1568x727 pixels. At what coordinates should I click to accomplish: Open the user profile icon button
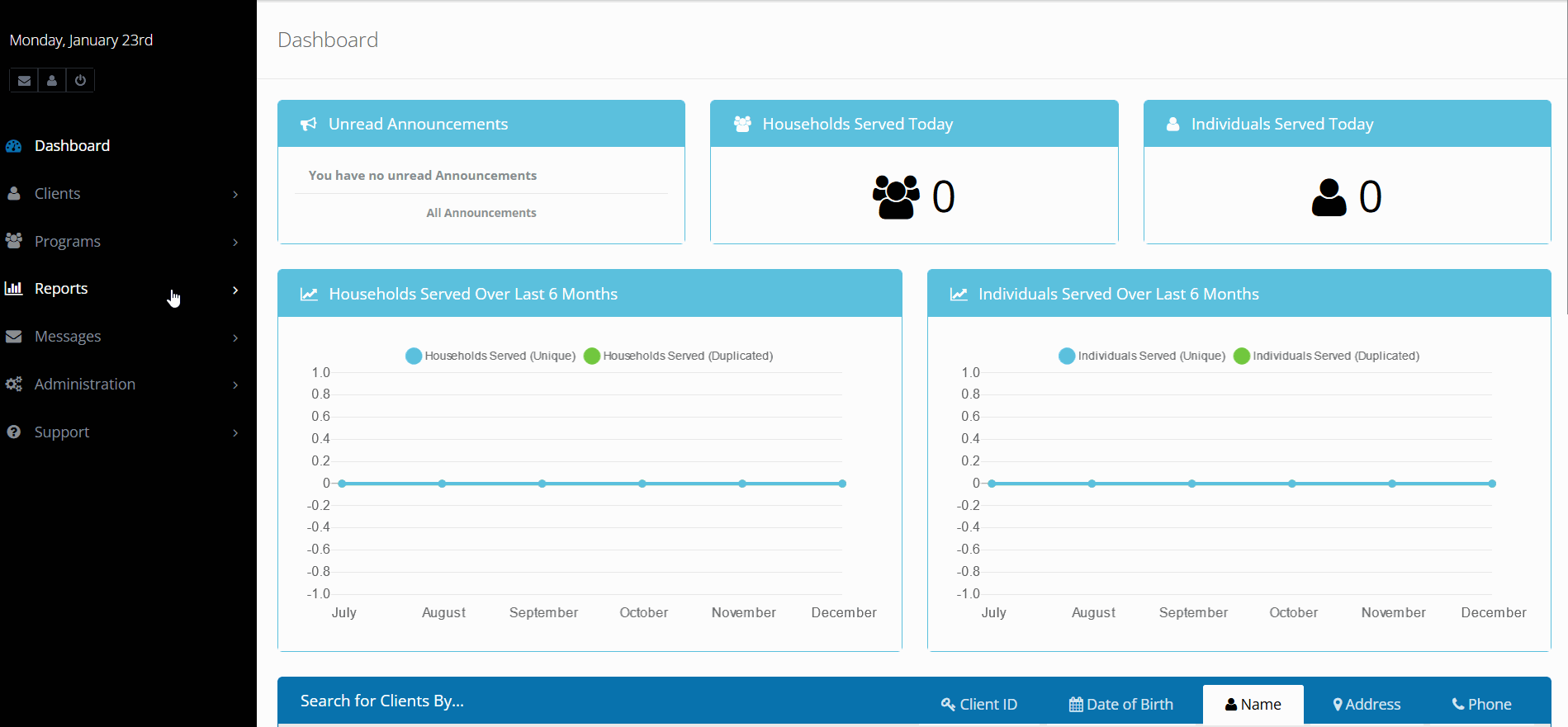point(52,81)
